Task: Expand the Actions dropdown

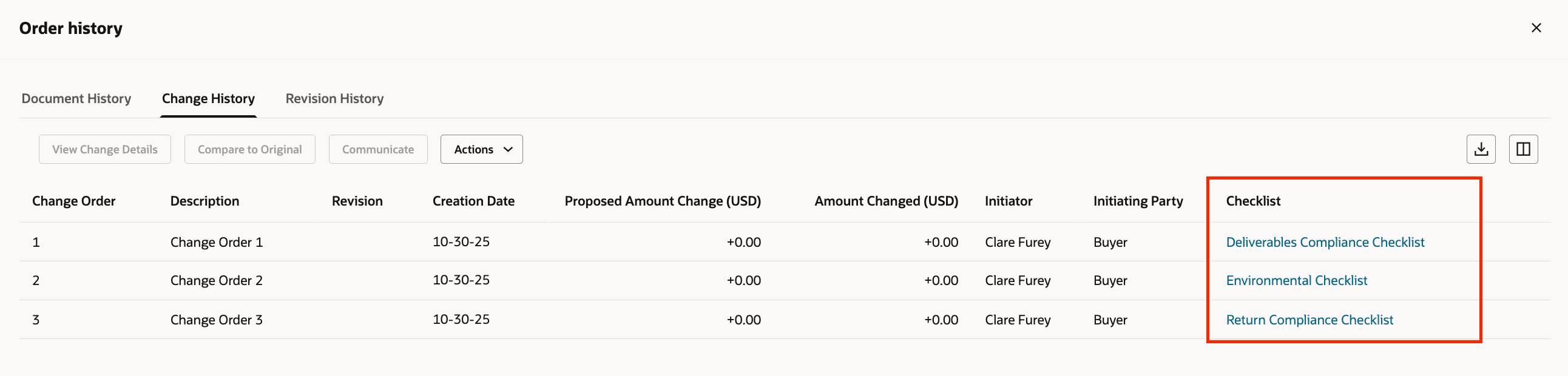Action: point(481,149)
